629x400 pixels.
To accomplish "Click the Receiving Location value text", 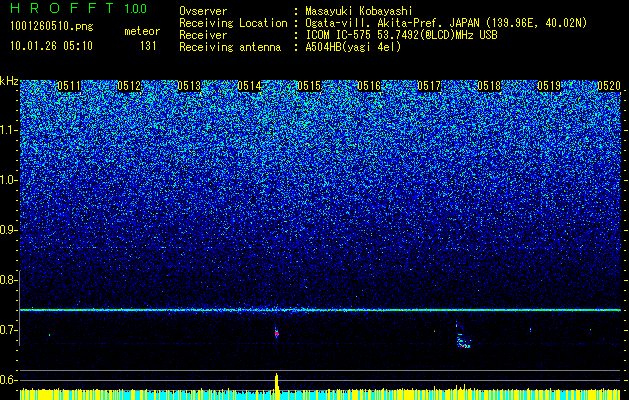I will point(446,23).
